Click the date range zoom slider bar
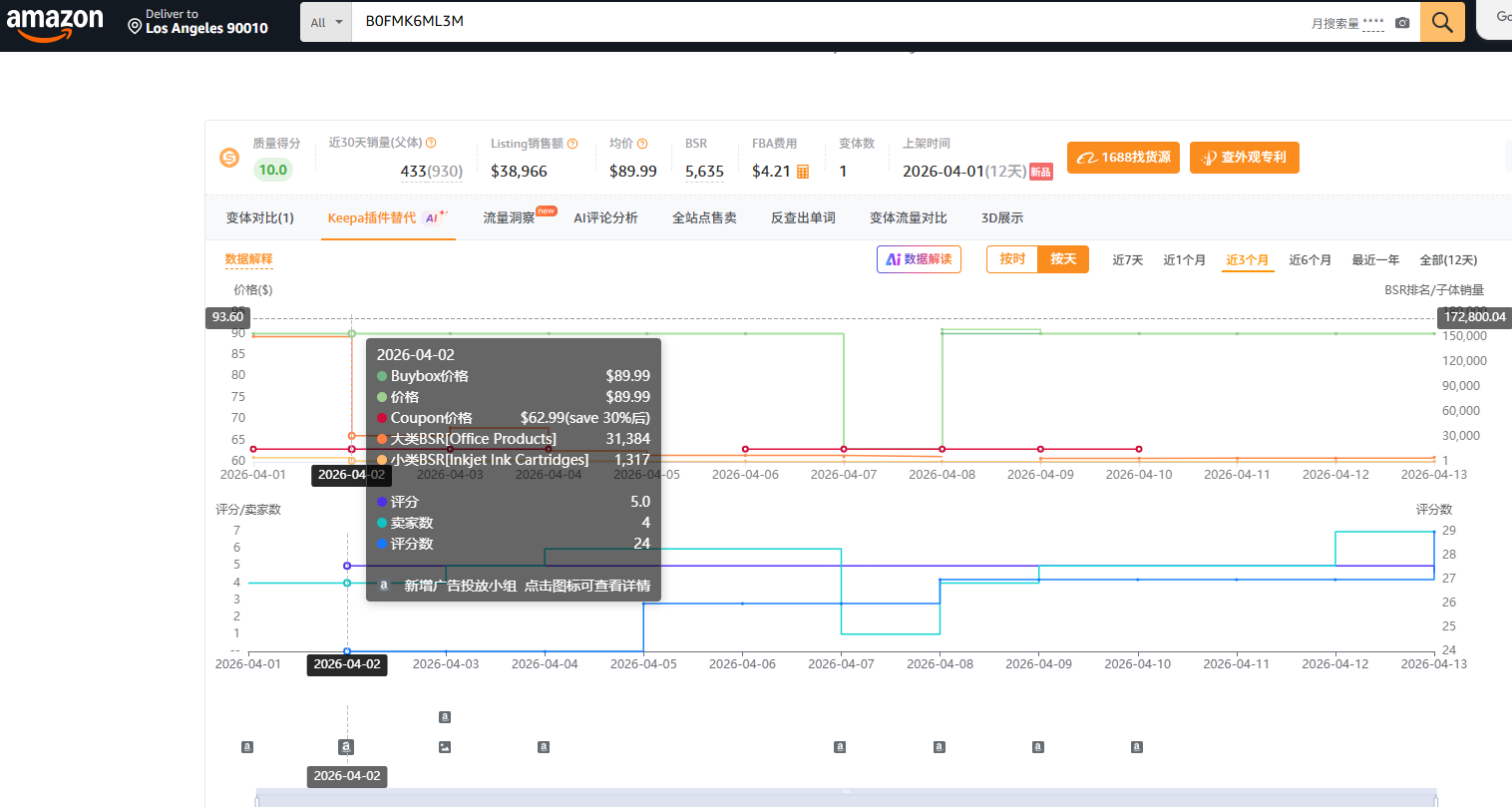 [x=846, y=797]
